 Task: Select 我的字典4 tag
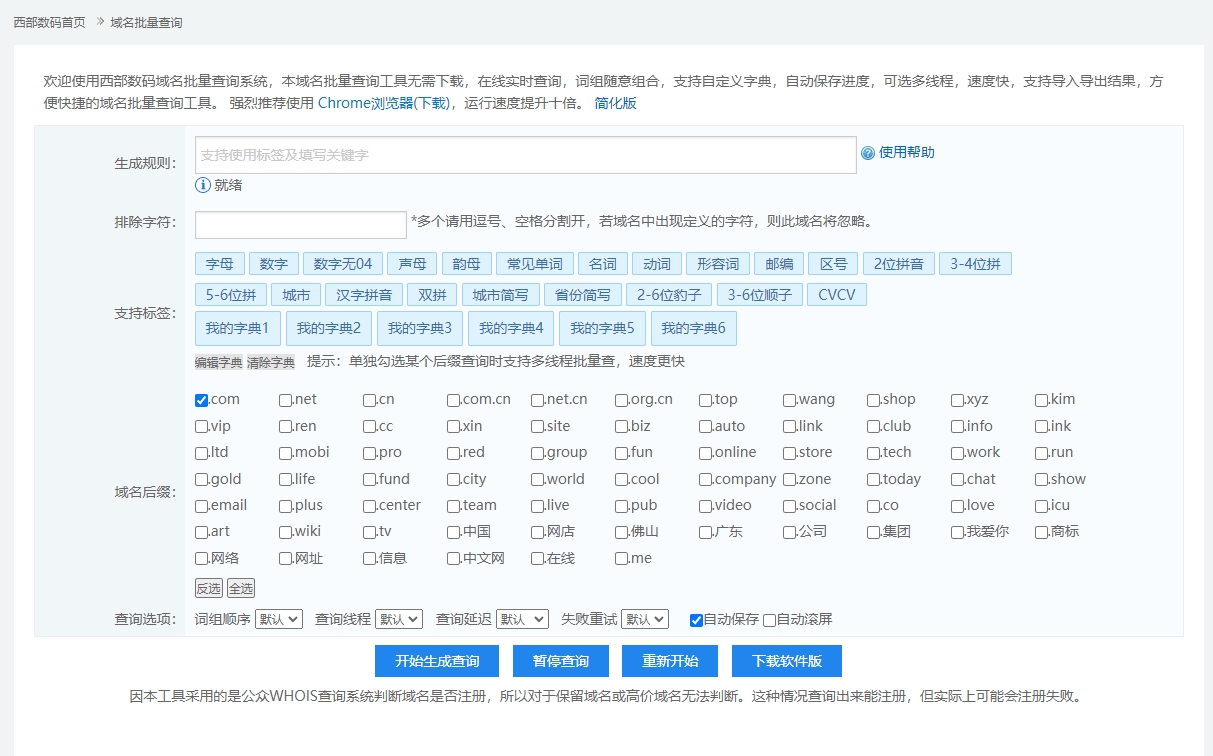(511, 328)
